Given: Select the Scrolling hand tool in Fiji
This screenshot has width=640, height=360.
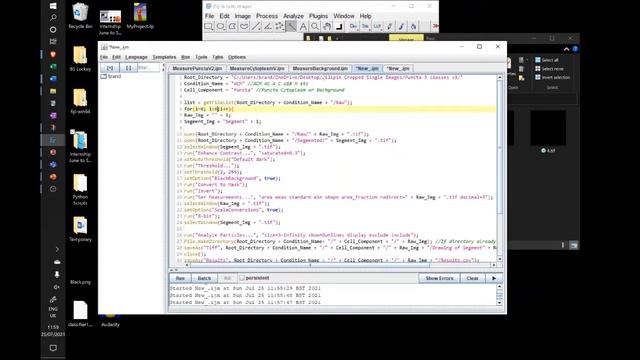Looking at the screenshot, I should pos(327,27).
